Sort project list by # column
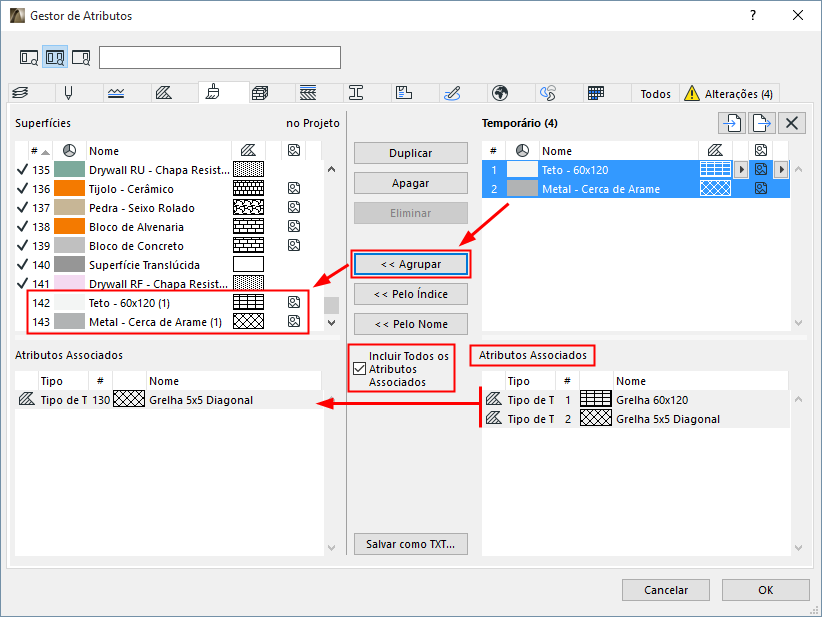 coord(40,151)
